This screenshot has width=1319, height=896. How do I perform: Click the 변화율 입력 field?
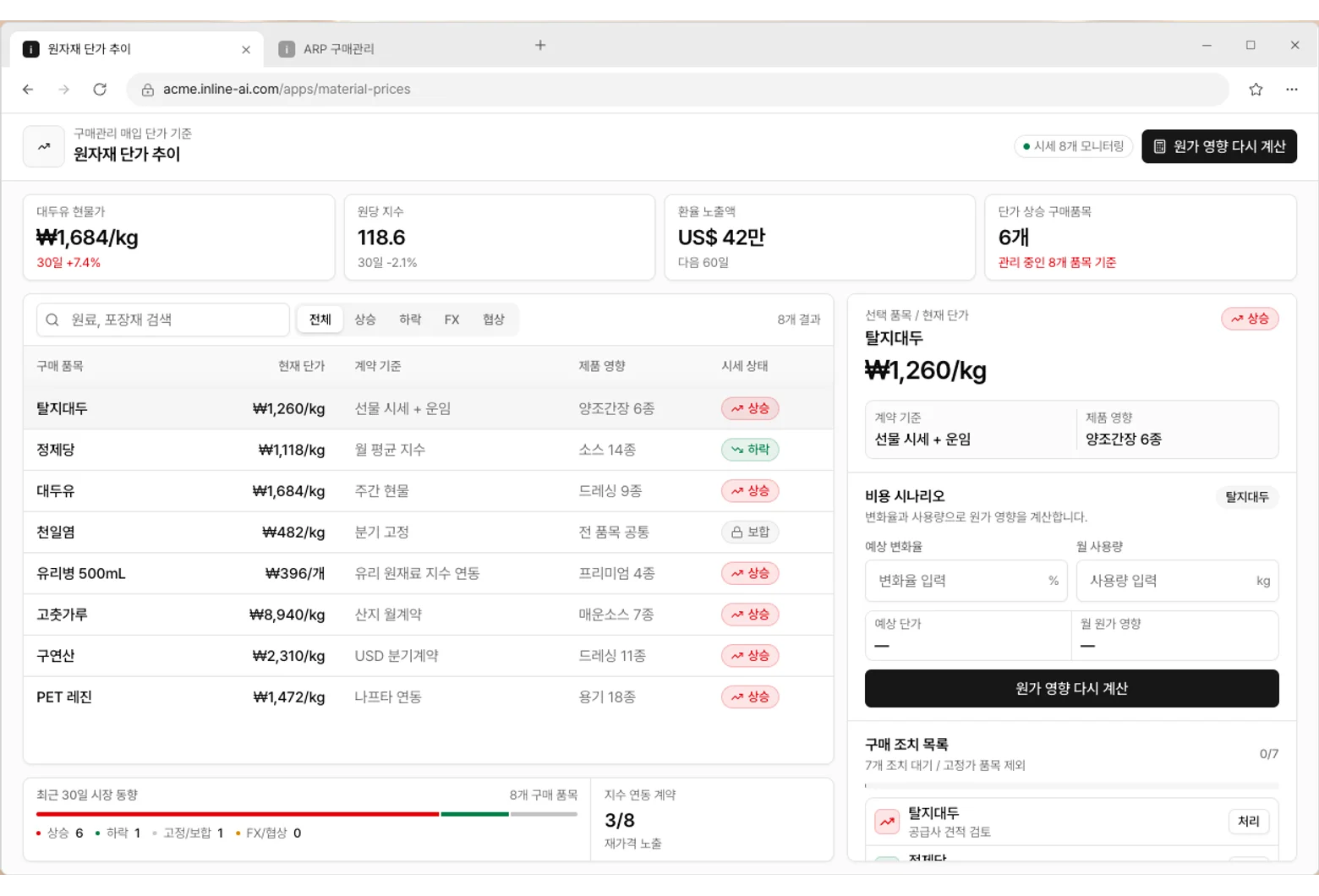[966, 581]
